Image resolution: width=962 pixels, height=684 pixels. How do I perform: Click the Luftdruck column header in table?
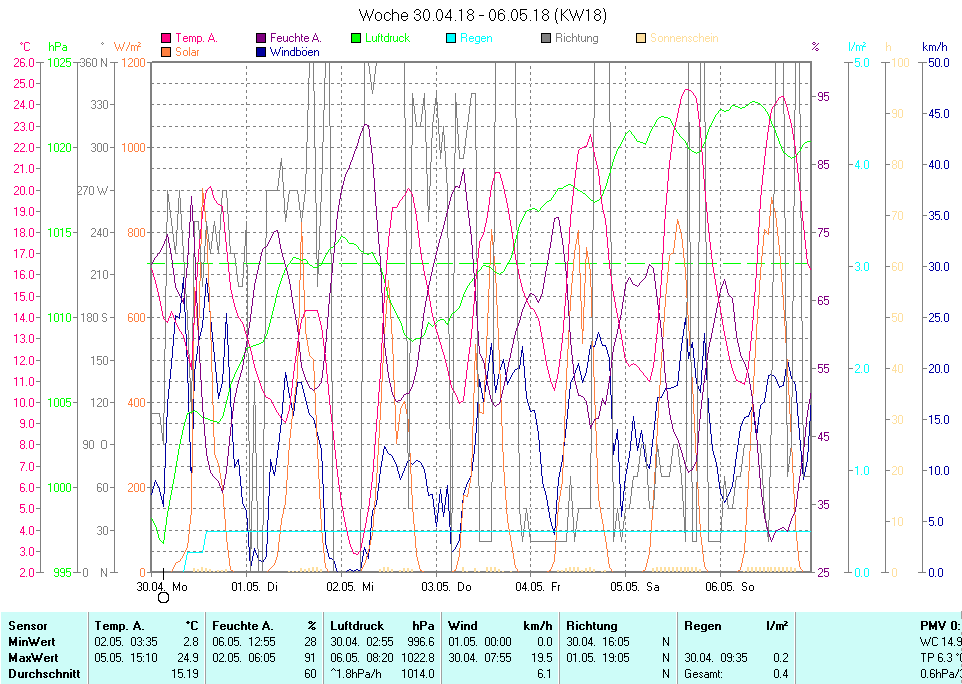[x=357, y=626]
